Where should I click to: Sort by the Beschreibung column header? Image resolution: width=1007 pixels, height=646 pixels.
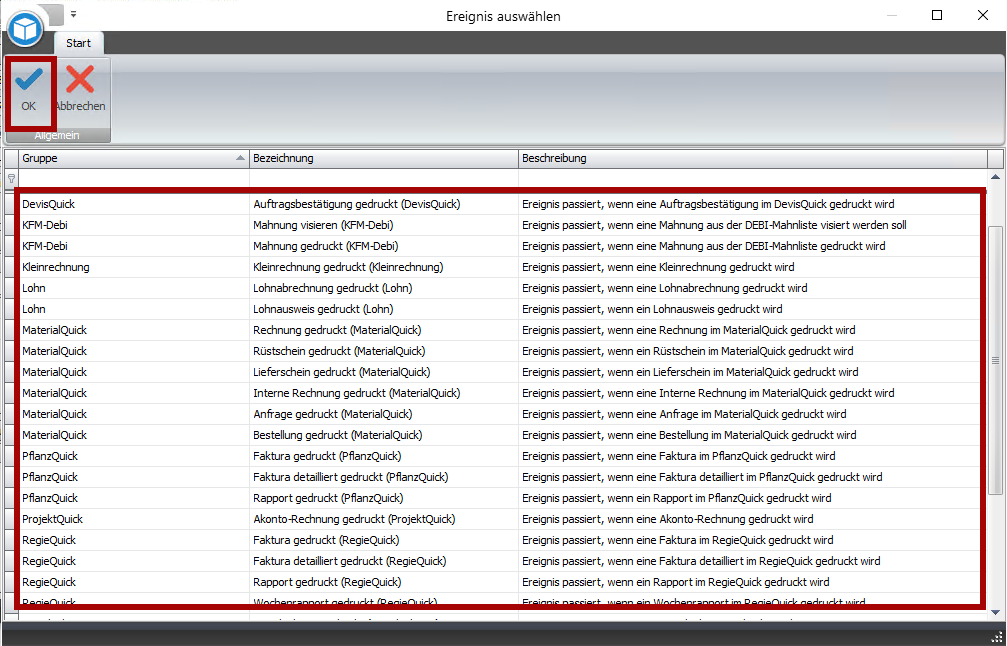pos(753,158)
